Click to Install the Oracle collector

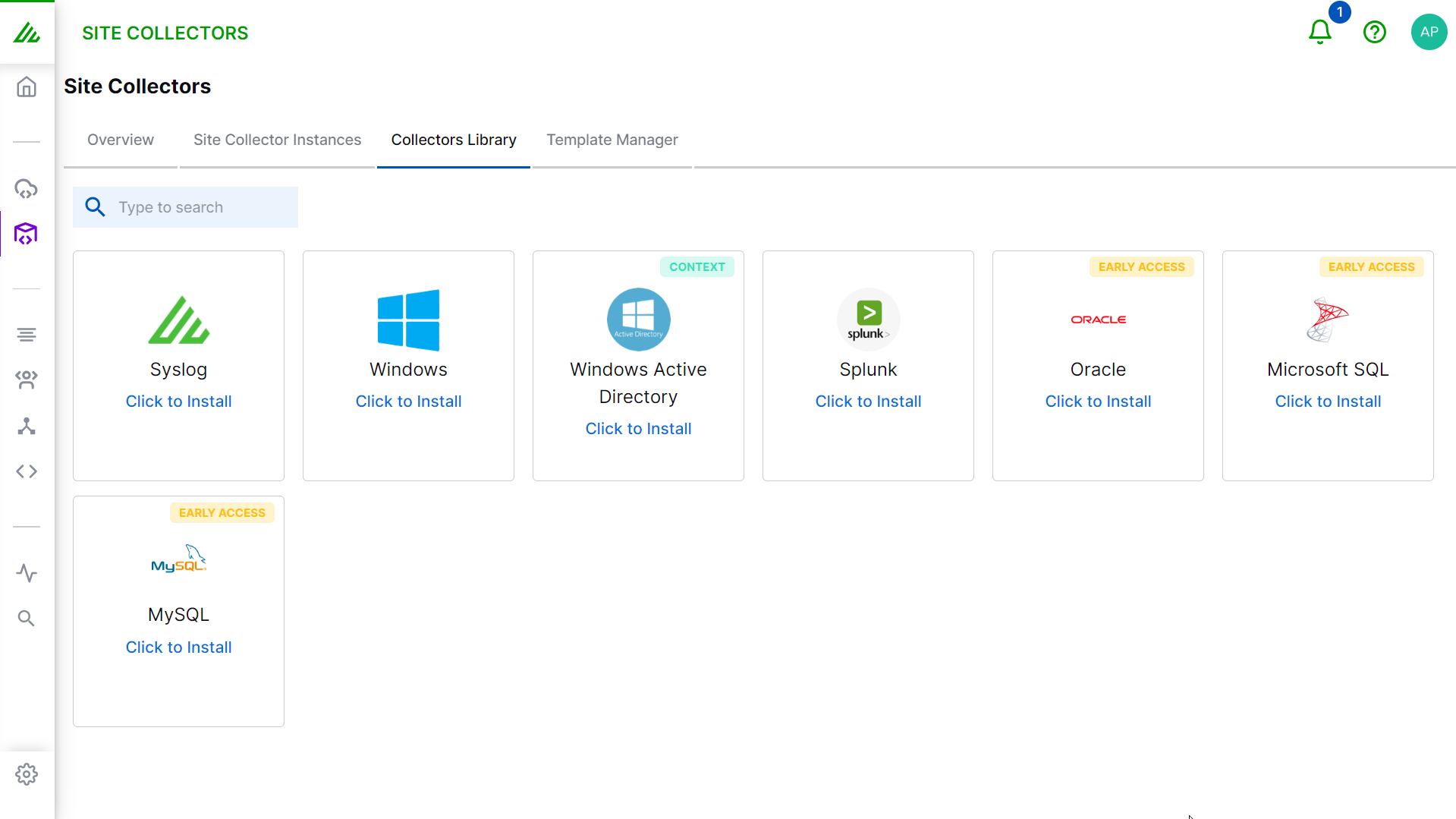pos(1099,402)
